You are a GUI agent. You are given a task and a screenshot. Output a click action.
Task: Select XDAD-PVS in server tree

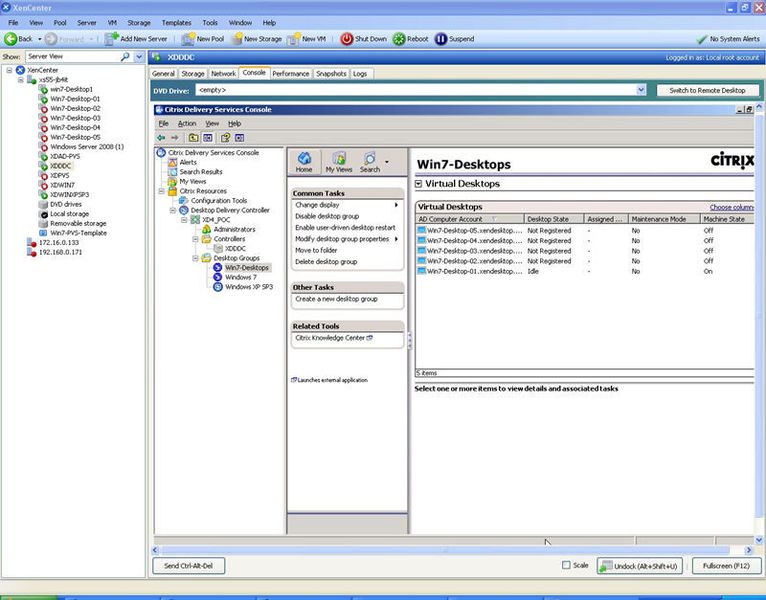coord(65,156)
